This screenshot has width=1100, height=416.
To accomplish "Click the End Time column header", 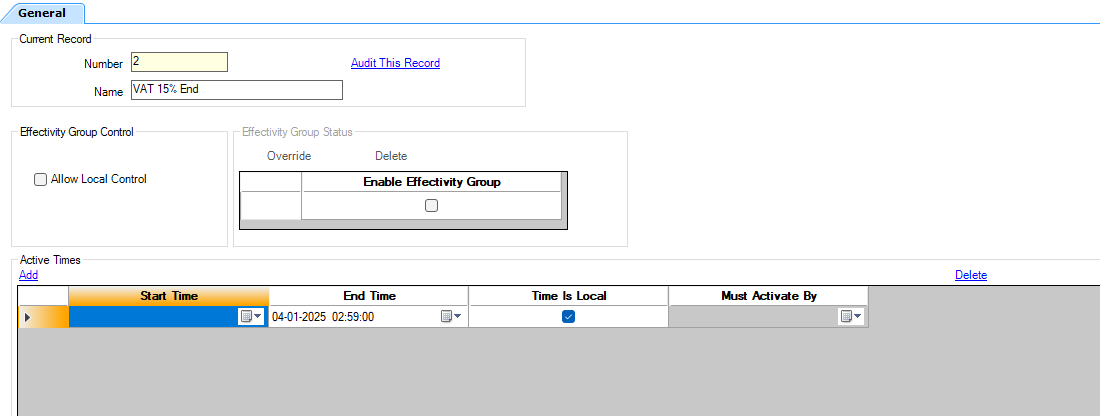I will click(368, 296).
